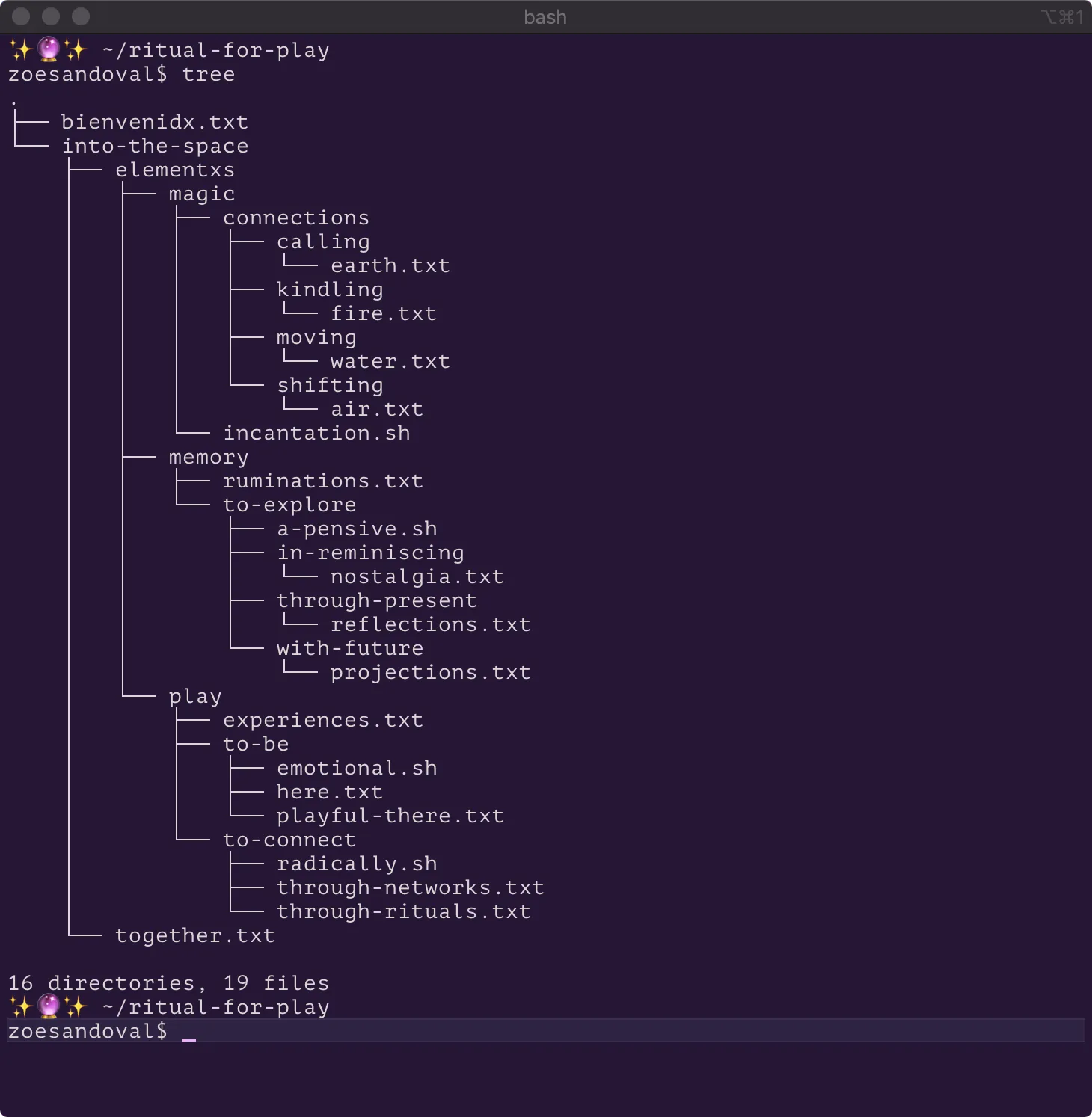Select the elementxs directory entry

click(x=175, y=170)
